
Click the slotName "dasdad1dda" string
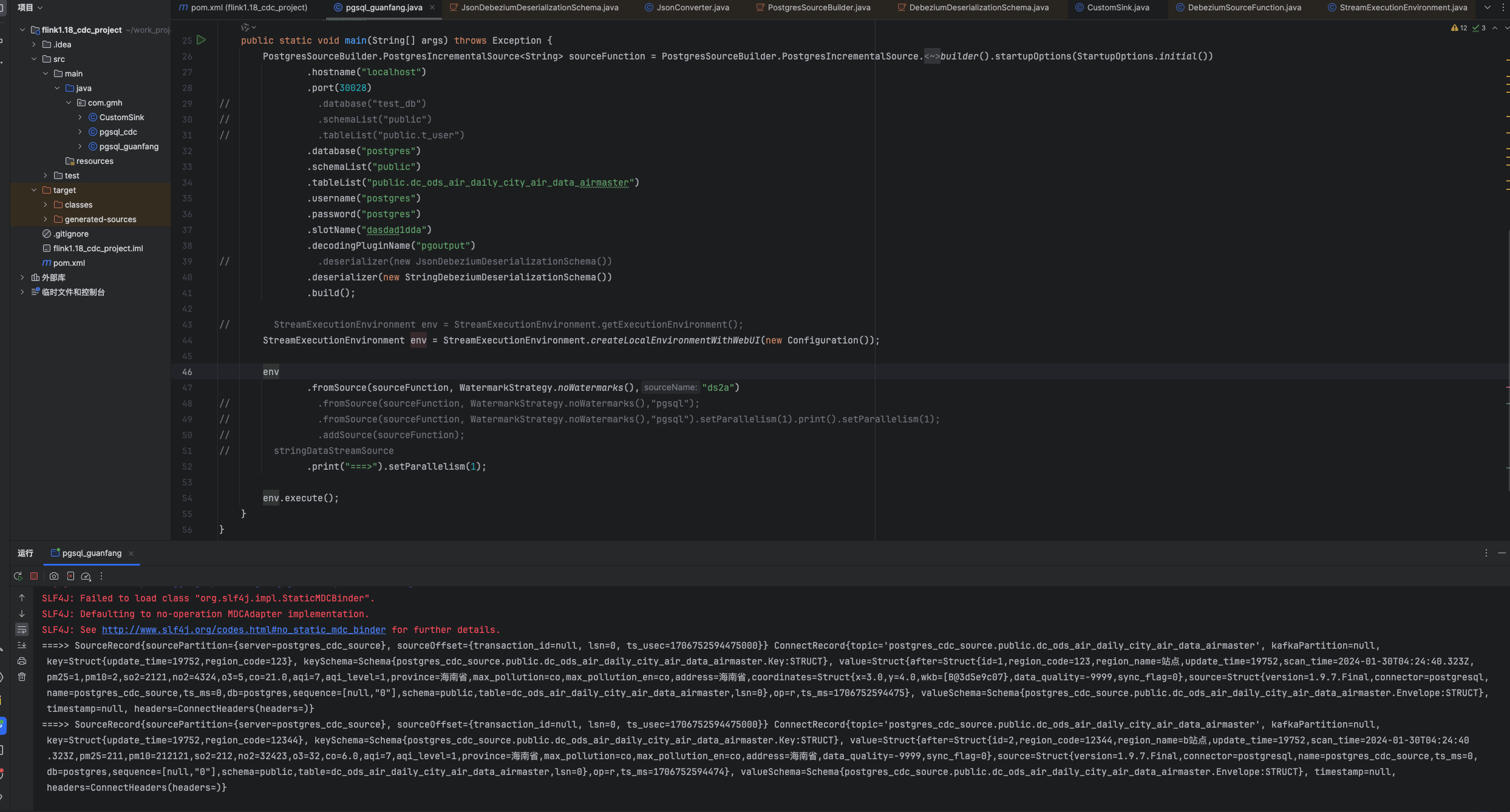click(x=396, y=230)
